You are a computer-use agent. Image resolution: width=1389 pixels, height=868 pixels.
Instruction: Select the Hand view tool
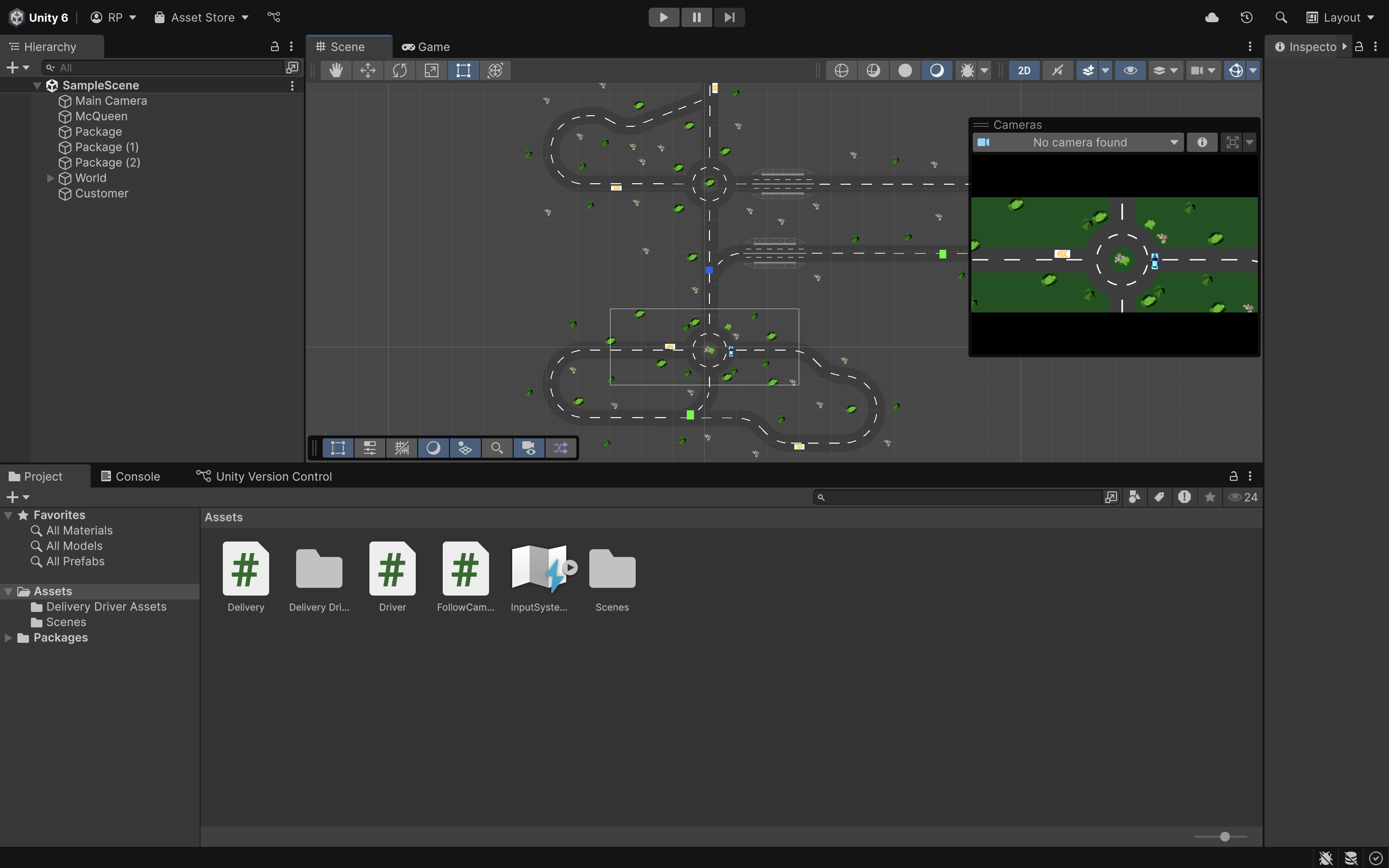tap(336, 70)
